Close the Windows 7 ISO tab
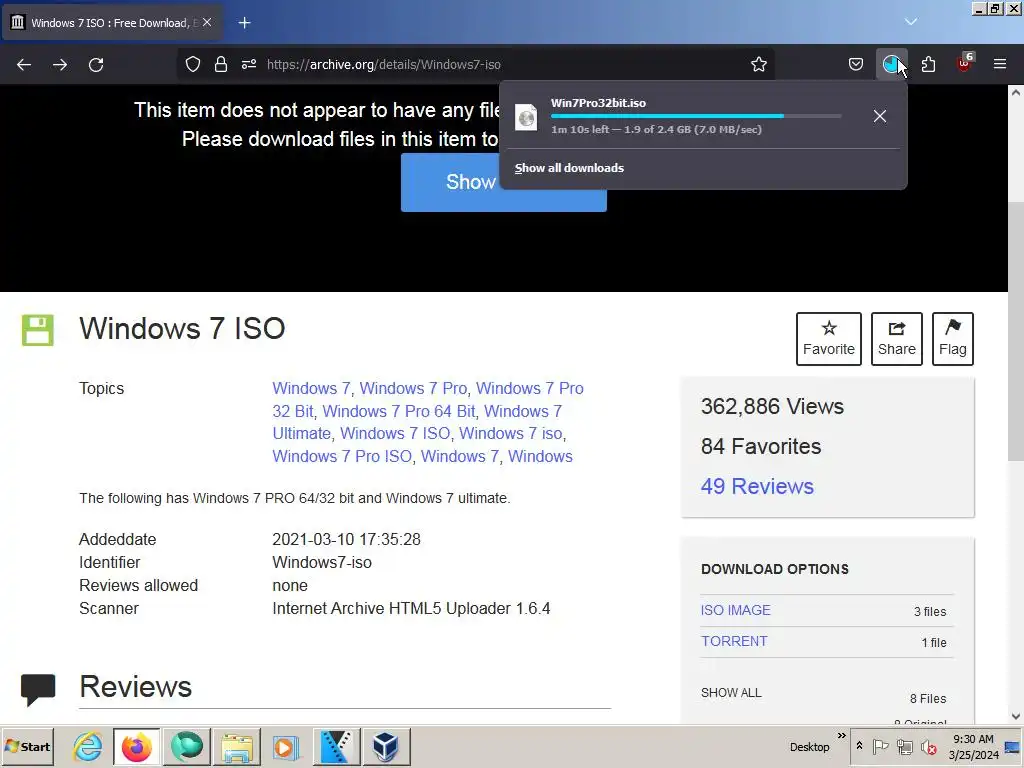This screenshot has width=1024, height=768. (x=207, y=22)
